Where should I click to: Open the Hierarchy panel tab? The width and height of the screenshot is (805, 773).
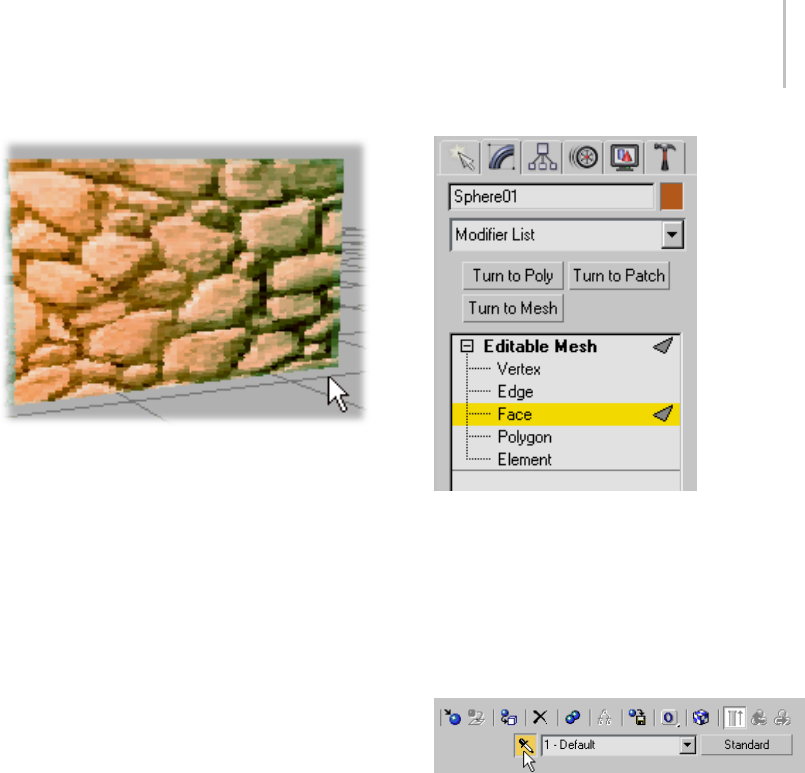(542, 157)
